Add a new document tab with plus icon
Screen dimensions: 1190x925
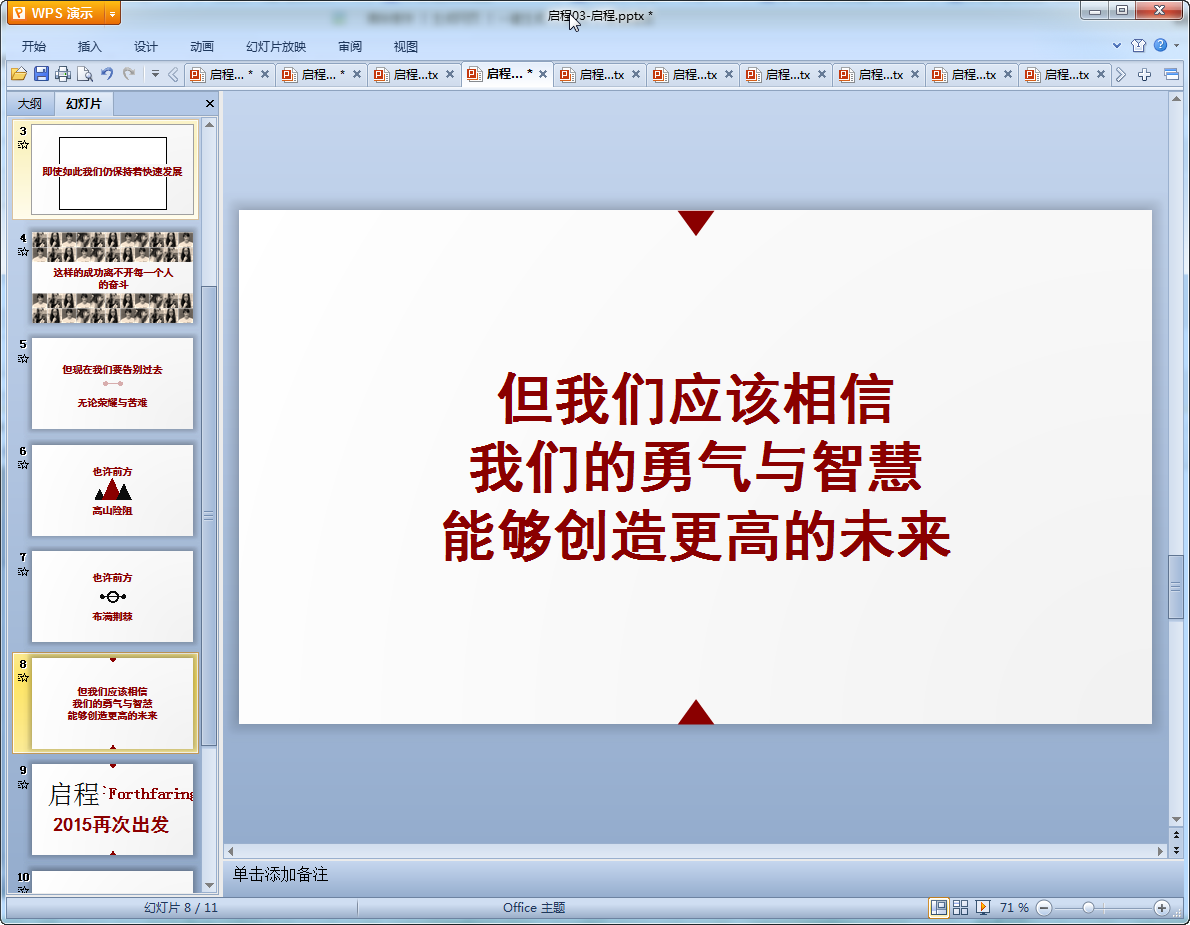(x=1144, y=74)
